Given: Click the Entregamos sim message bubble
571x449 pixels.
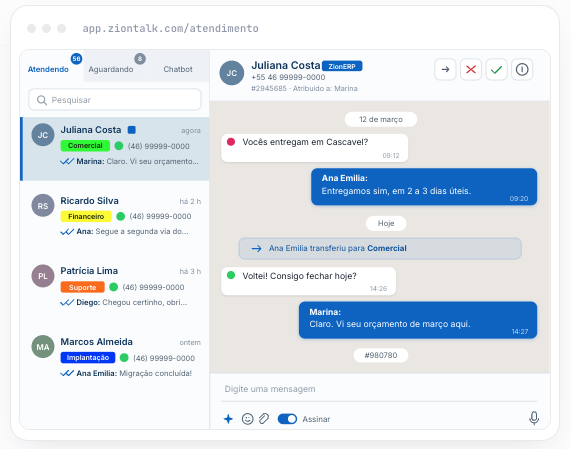Looking at the screenshot, I should coord(424,187).
